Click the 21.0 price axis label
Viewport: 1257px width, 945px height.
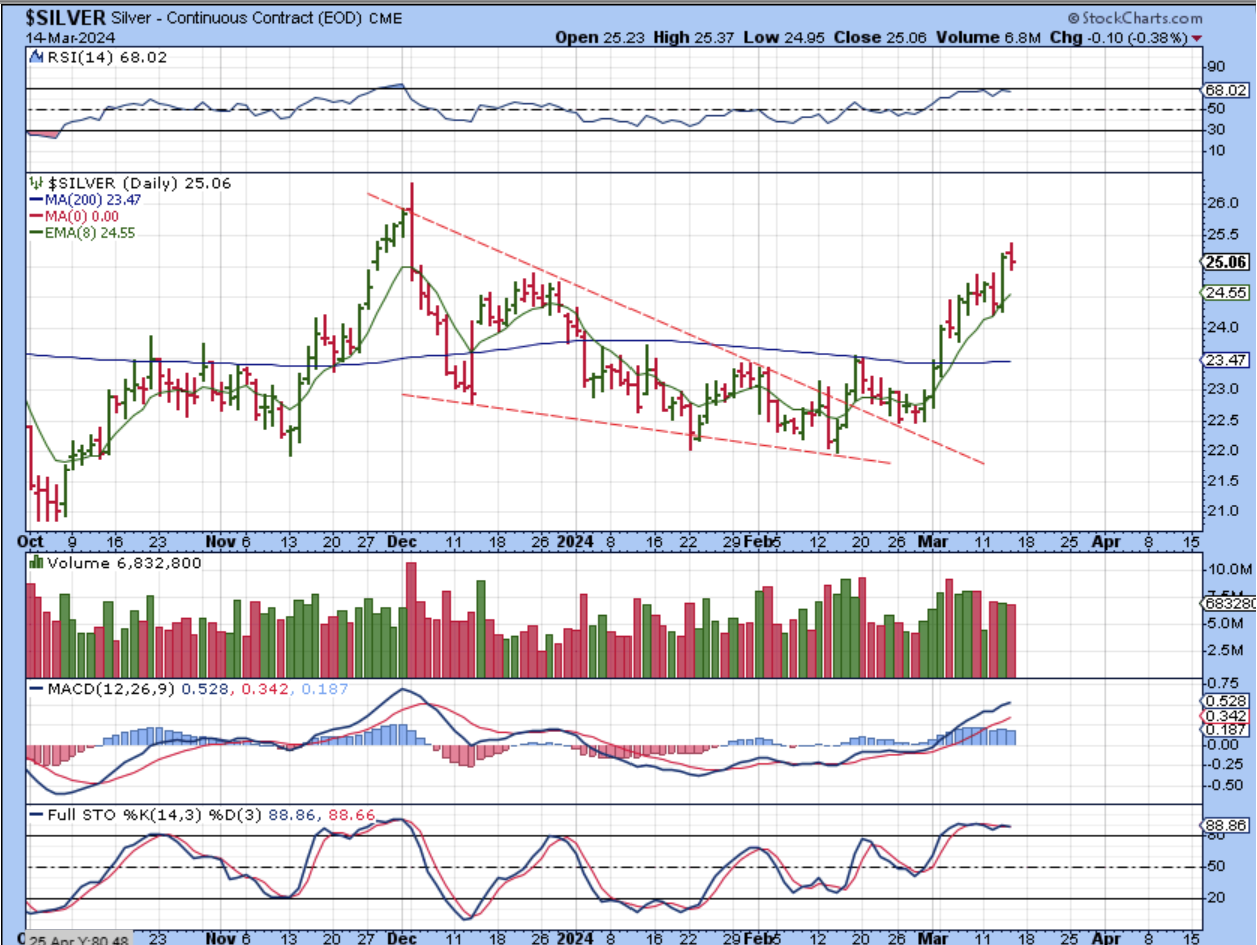(x=1223, y=512)
